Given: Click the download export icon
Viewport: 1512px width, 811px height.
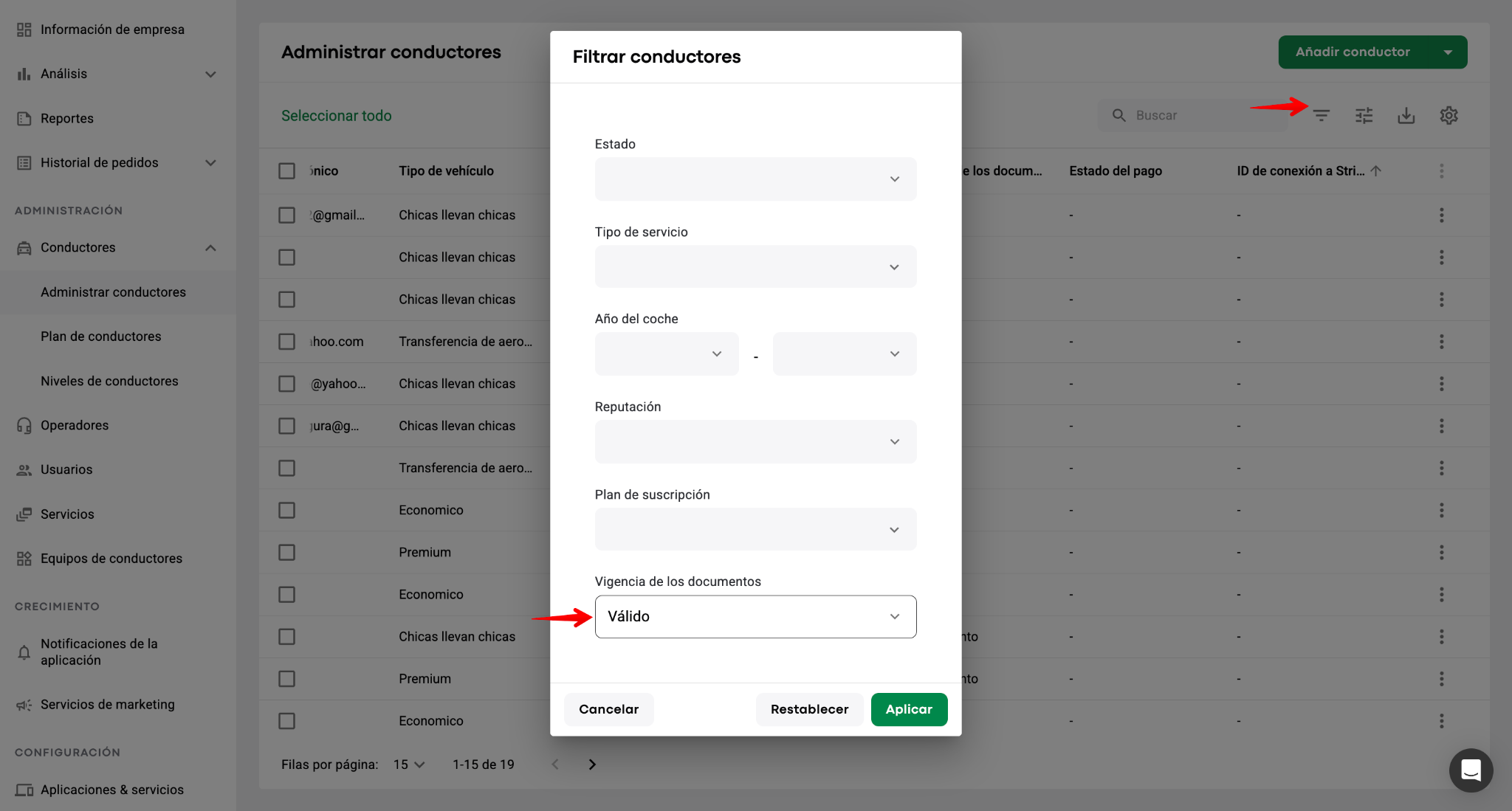Looking at the screenshot, I should pyautogui.click(x=1406, y=116).
